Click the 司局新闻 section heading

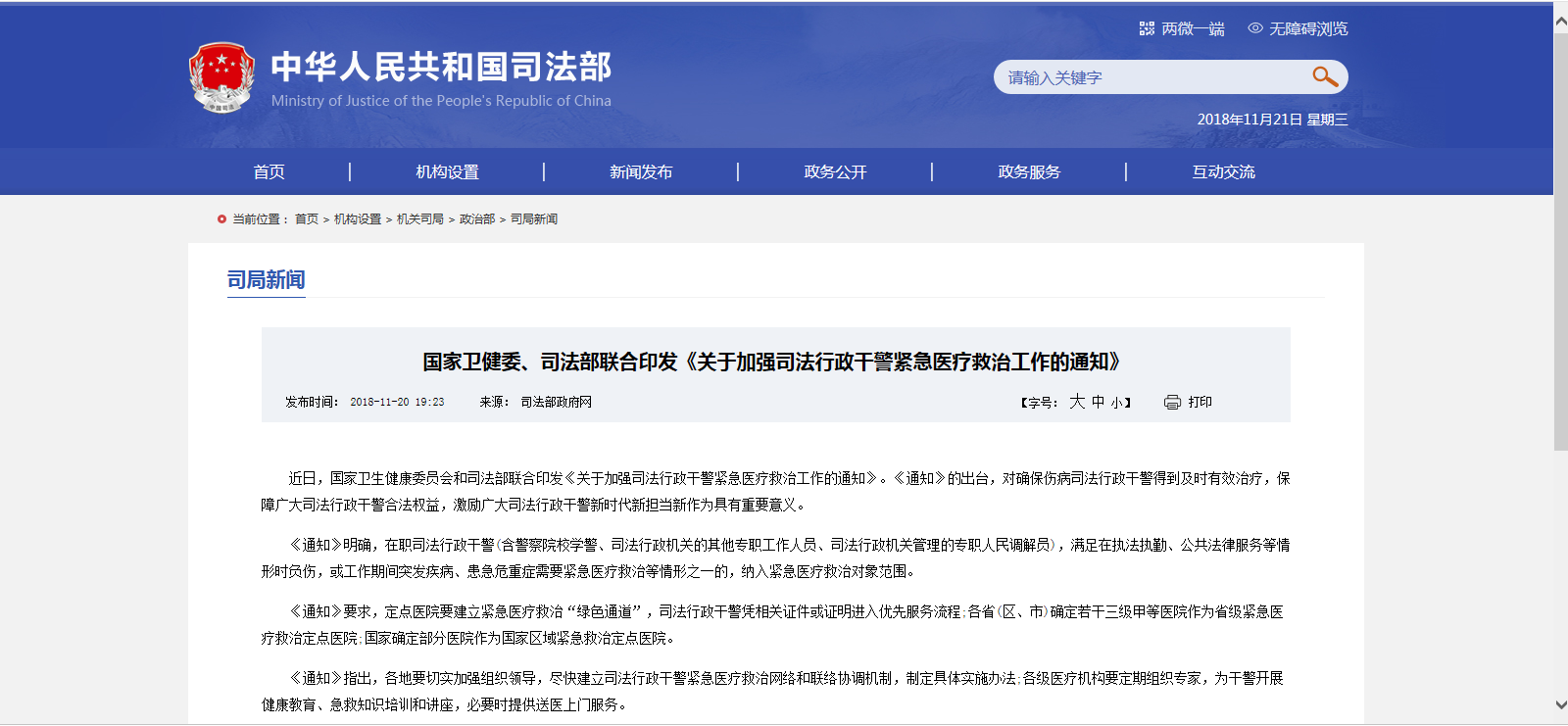267,280
